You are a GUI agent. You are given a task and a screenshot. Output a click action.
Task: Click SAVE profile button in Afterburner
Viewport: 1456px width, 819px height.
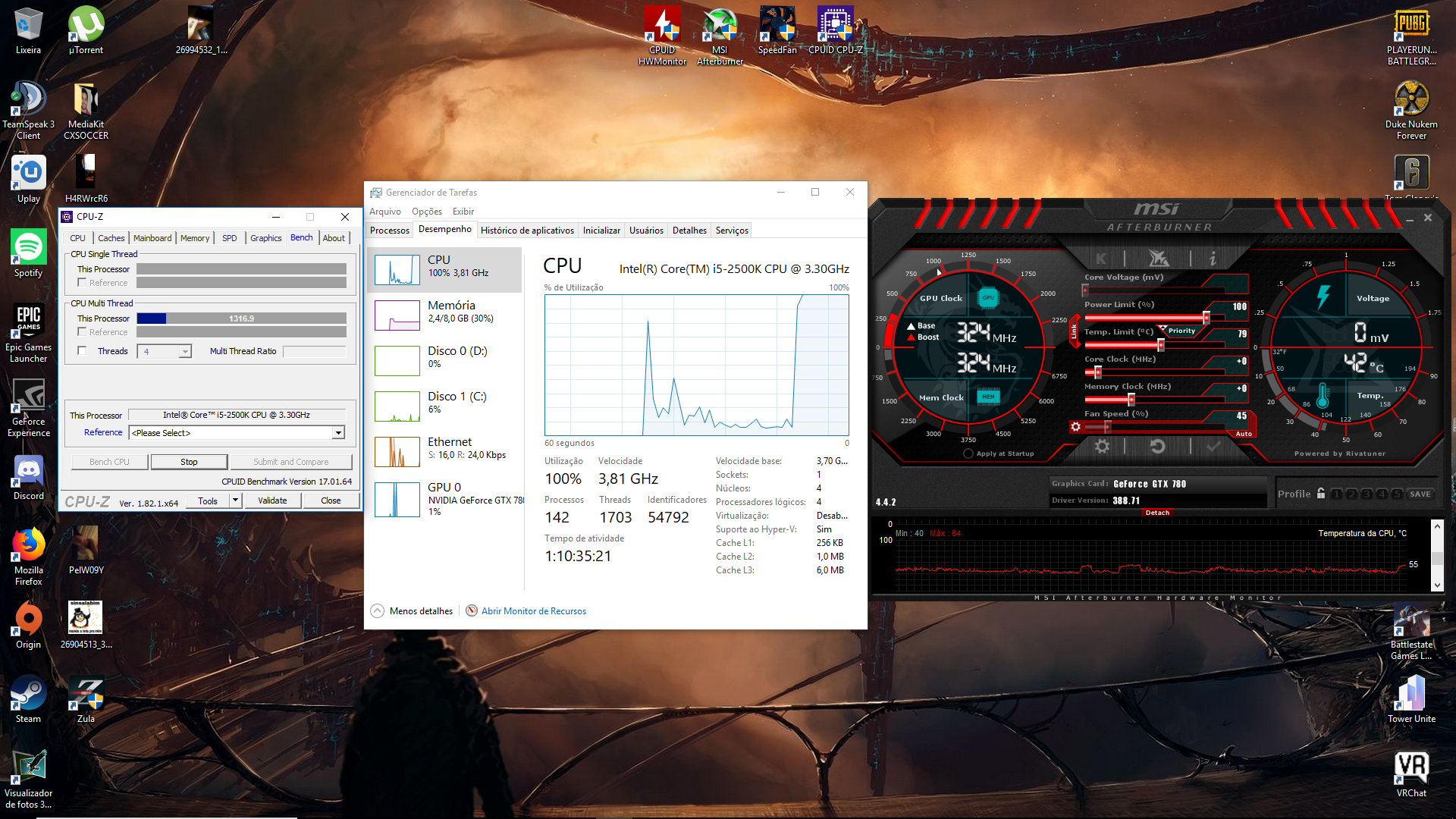pos(1420,494)
